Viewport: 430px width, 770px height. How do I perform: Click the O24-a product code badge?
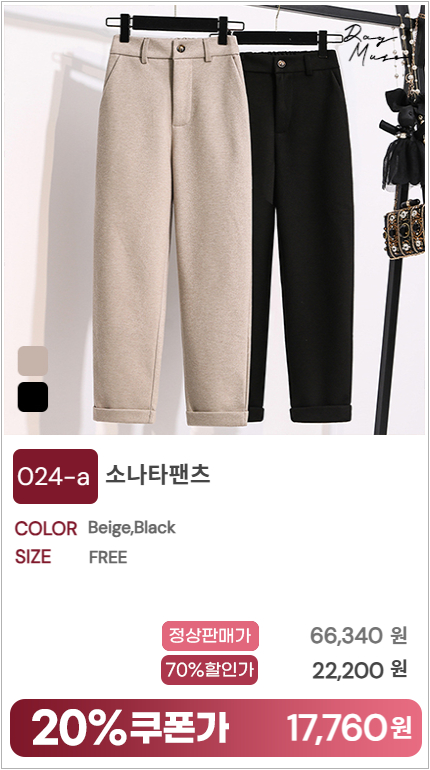coord(55,476)
